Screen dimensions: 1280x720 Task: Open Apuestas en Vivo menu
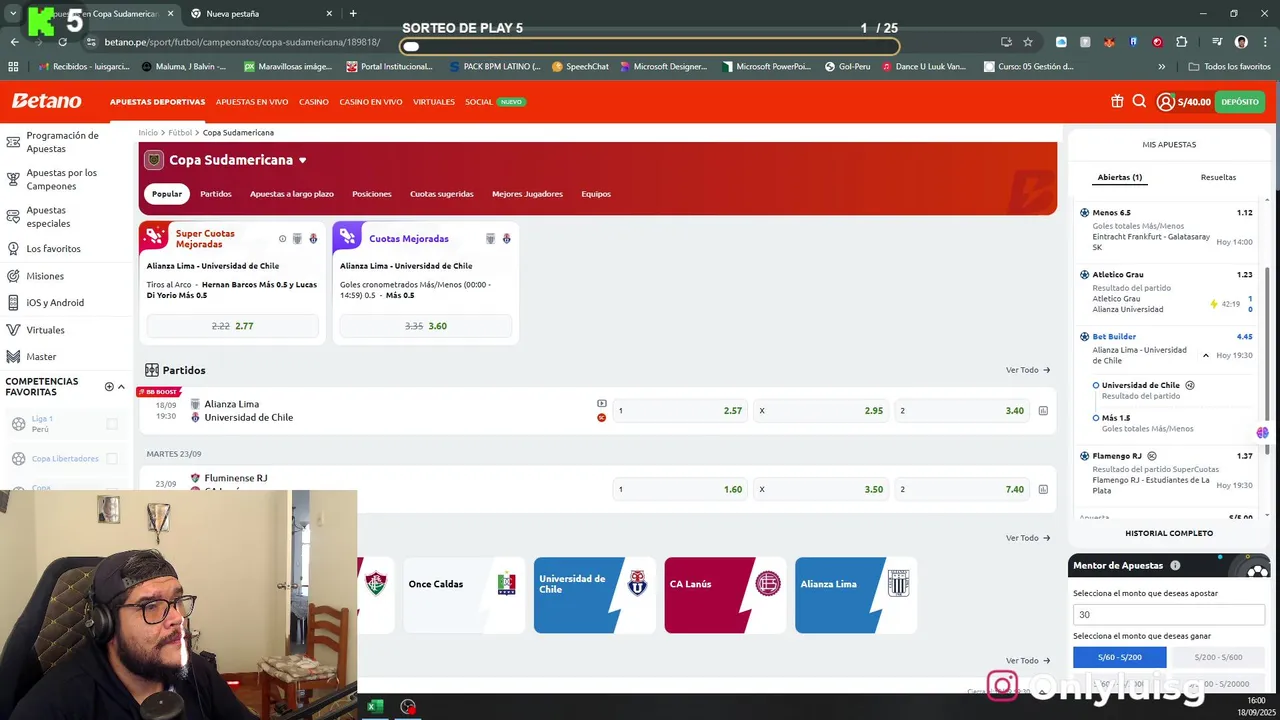pyautogui.click(x=252, y=102)
